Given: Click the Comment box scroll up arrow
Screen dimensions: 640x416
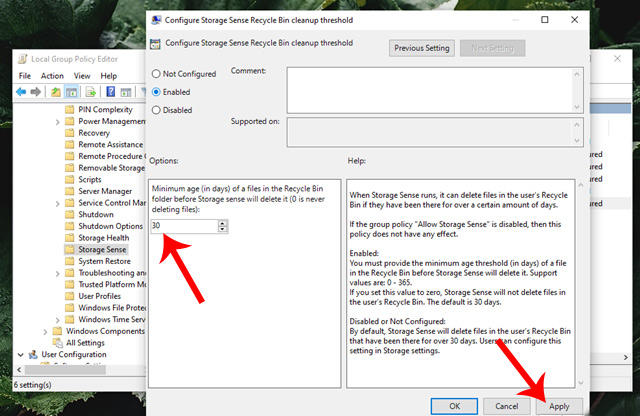Looking at the screenshot, I should tap(577, 74).
